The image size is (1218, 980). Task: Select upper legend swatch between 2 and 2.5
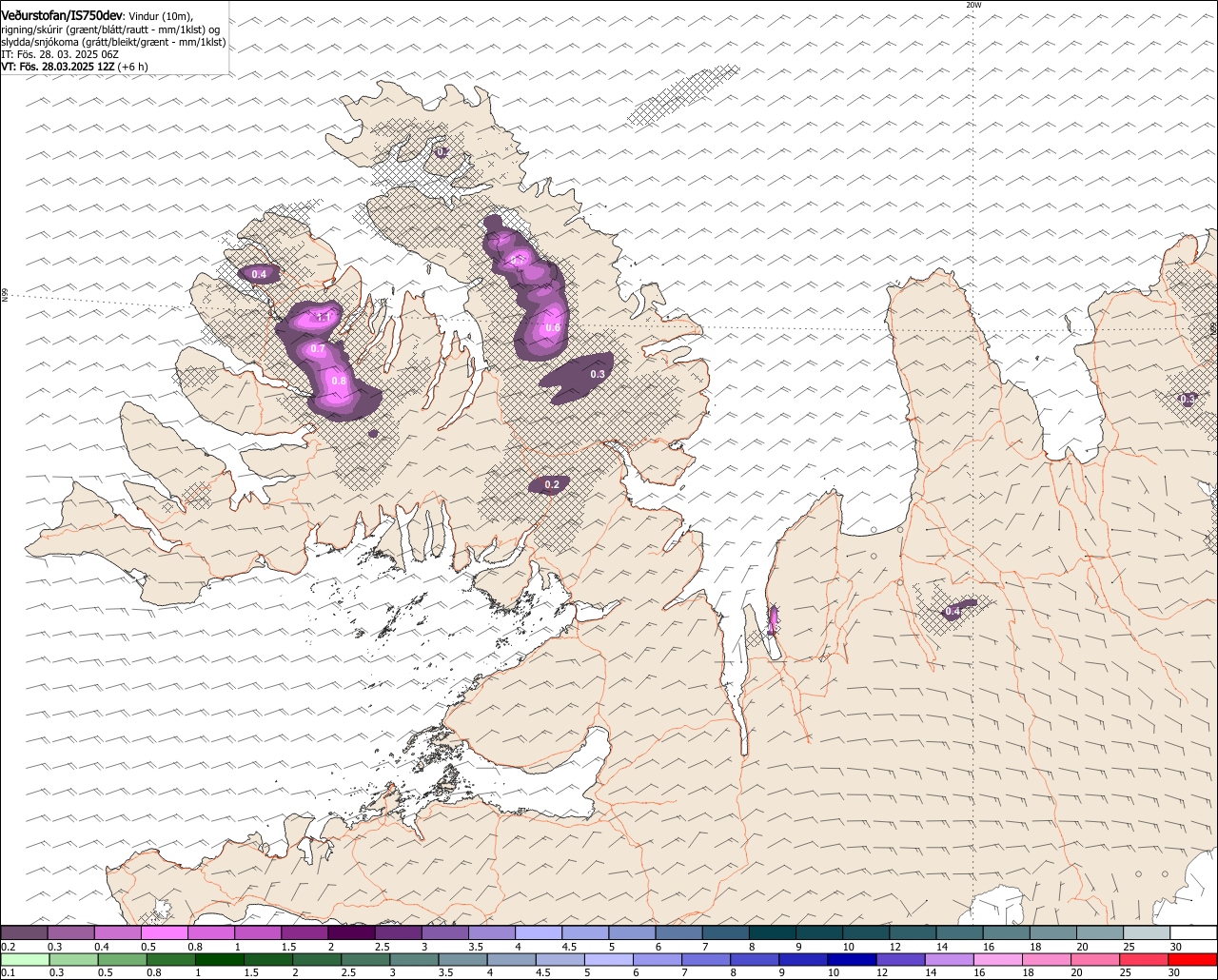click(352, 932)
